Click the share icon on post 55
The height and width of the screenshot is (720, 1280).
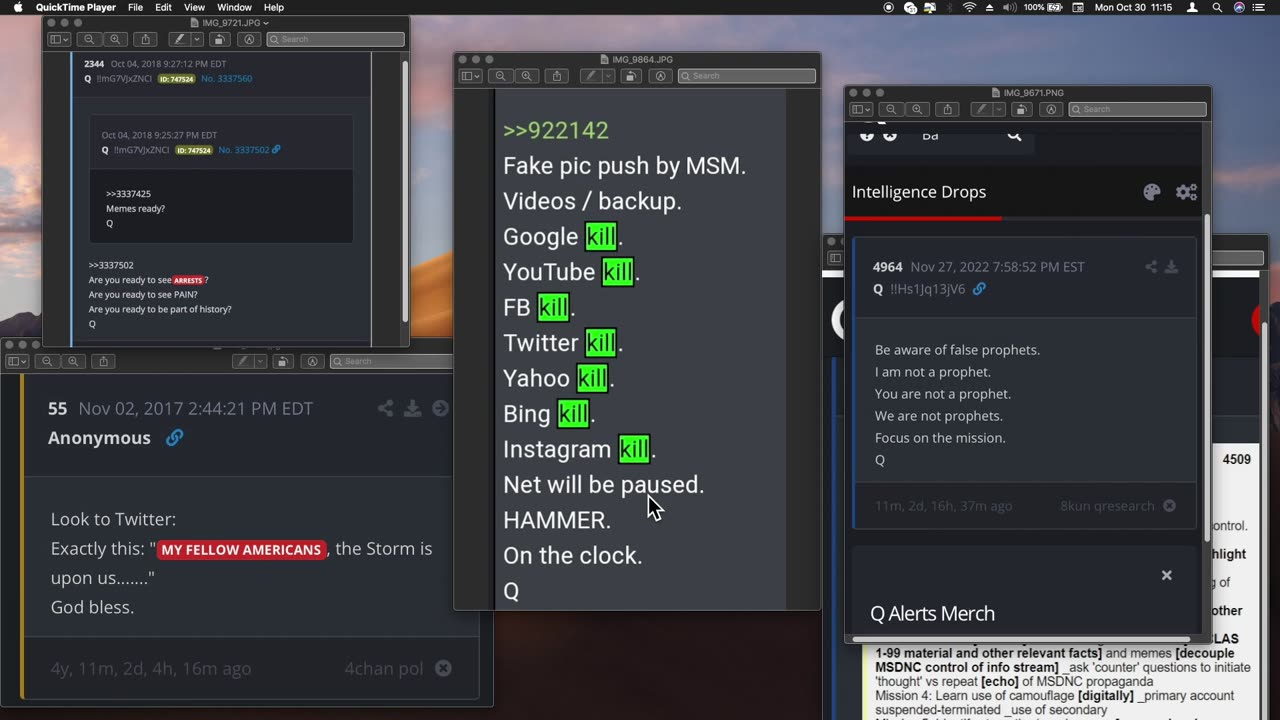385,408
